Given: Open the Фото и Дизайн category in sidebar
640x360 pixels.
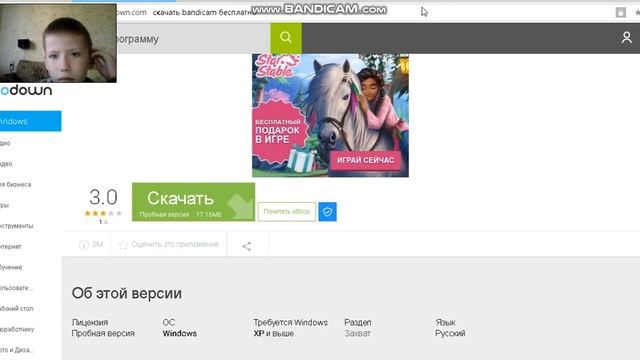Looking at the screenshot, I should click(x=17, y=350).
